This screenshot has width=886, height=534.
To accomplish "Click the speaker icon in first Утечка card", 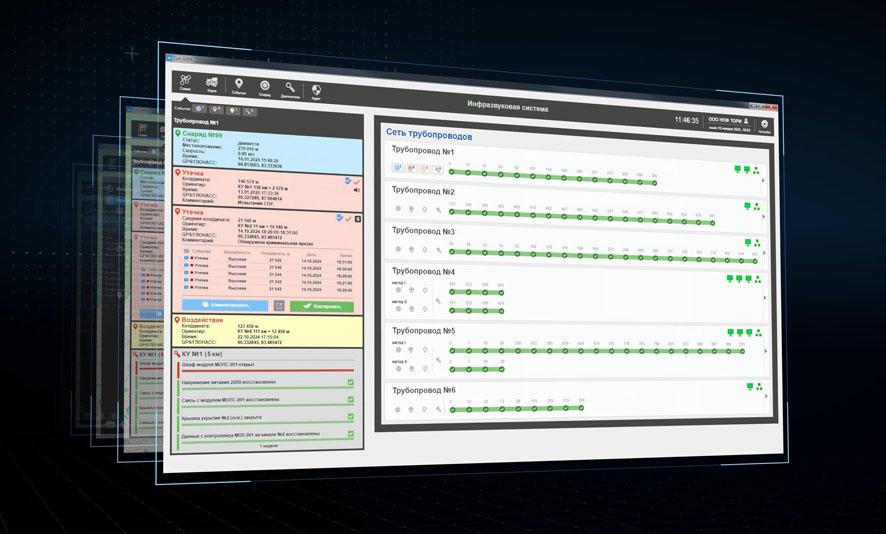I will pos(356,190).
